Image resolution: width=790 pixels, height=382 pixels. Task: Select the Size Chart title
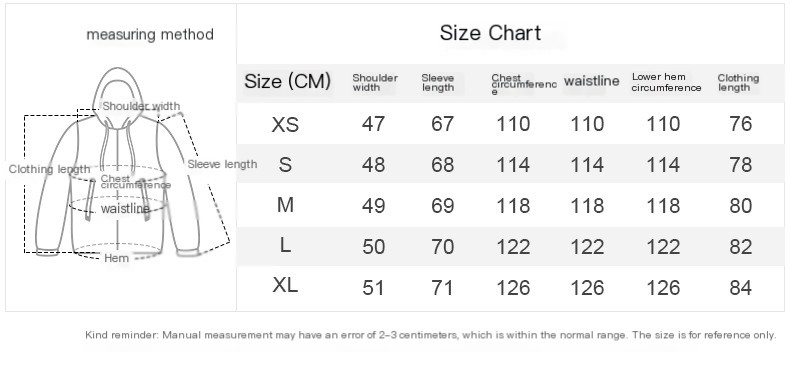pyautogui.click(x=490, y=33)
